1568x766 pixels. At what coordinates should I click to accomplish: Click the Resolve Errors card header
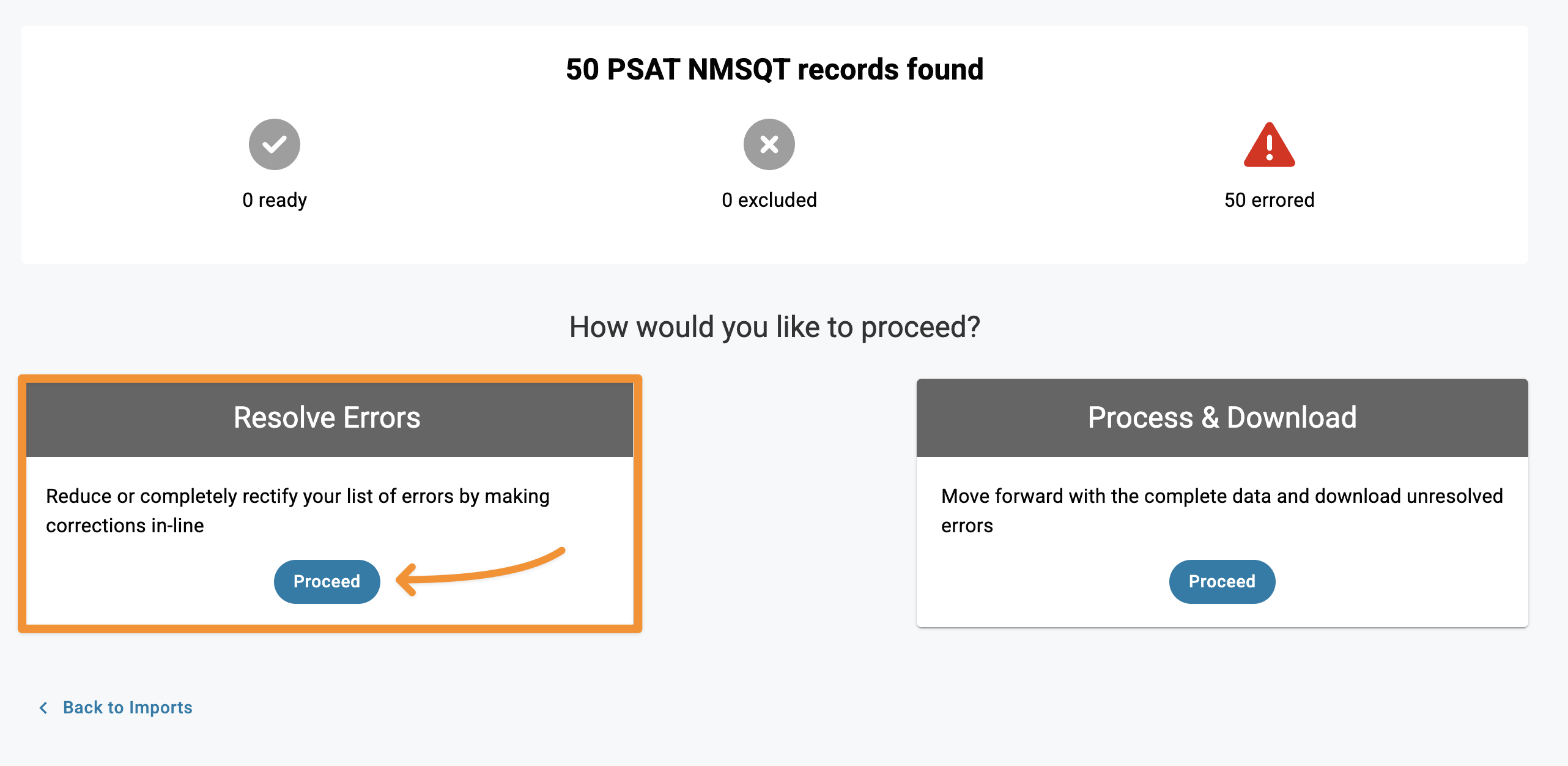coord(328,418)
